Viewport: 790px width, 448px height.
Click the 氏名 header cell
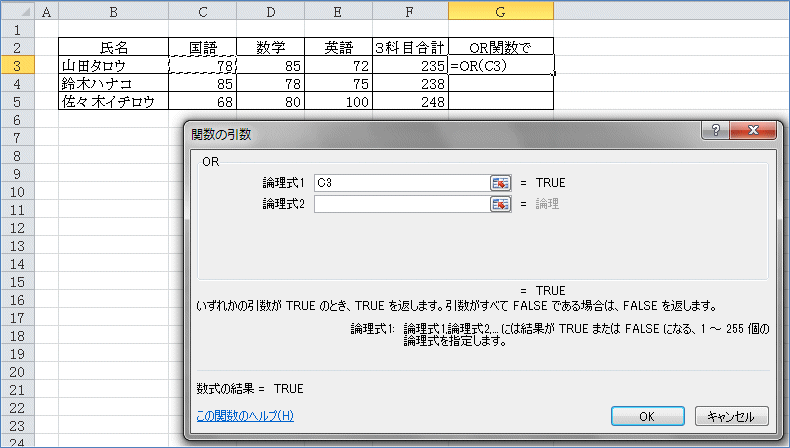(113, 47)
